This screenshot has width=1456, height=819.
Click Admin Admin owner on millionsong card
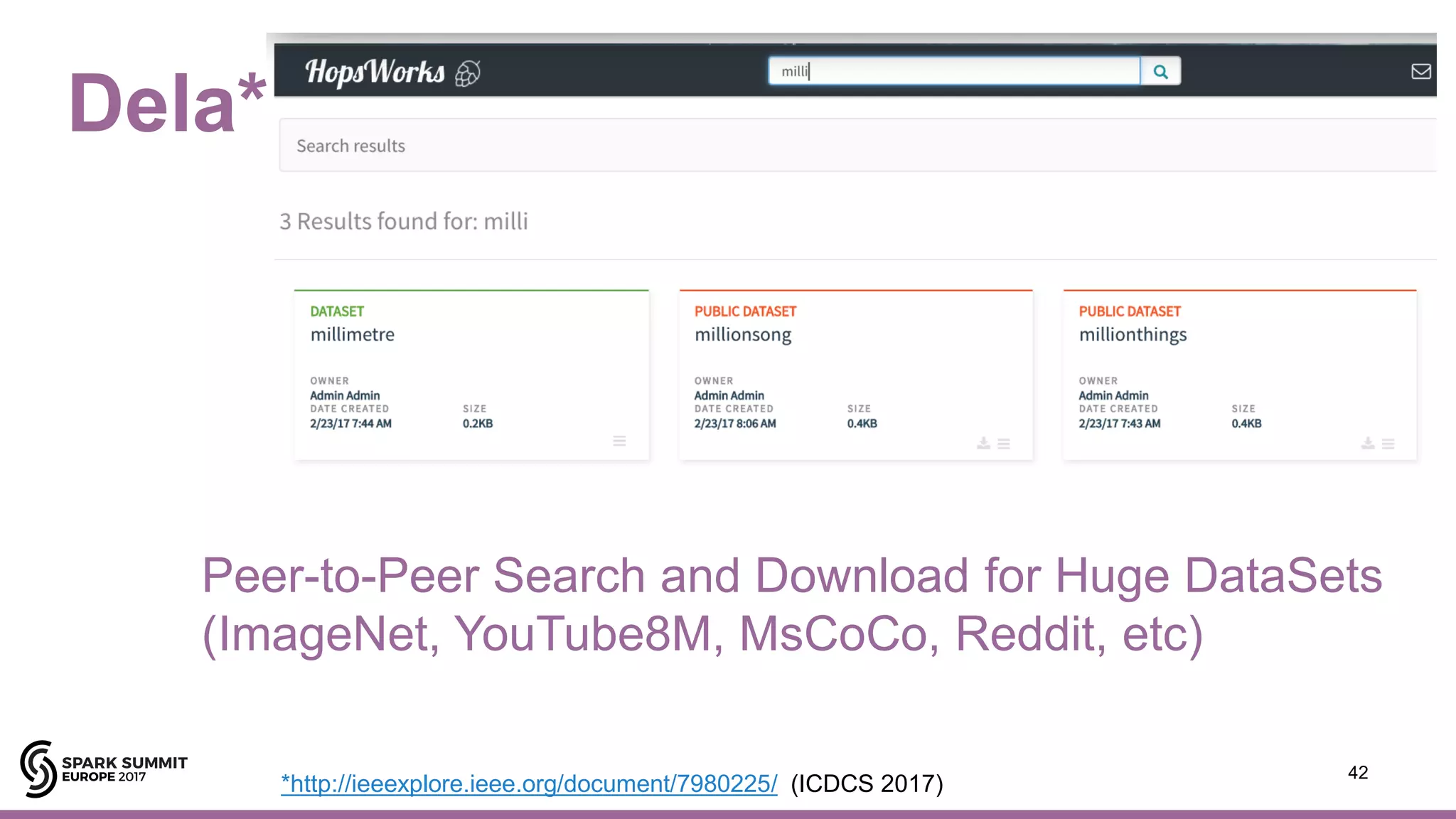[729, 395]
